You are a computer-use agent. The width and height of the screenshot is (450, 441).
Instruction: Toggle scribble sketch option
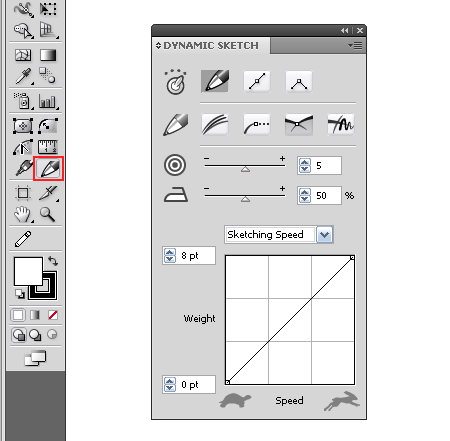tap(341, 124)
